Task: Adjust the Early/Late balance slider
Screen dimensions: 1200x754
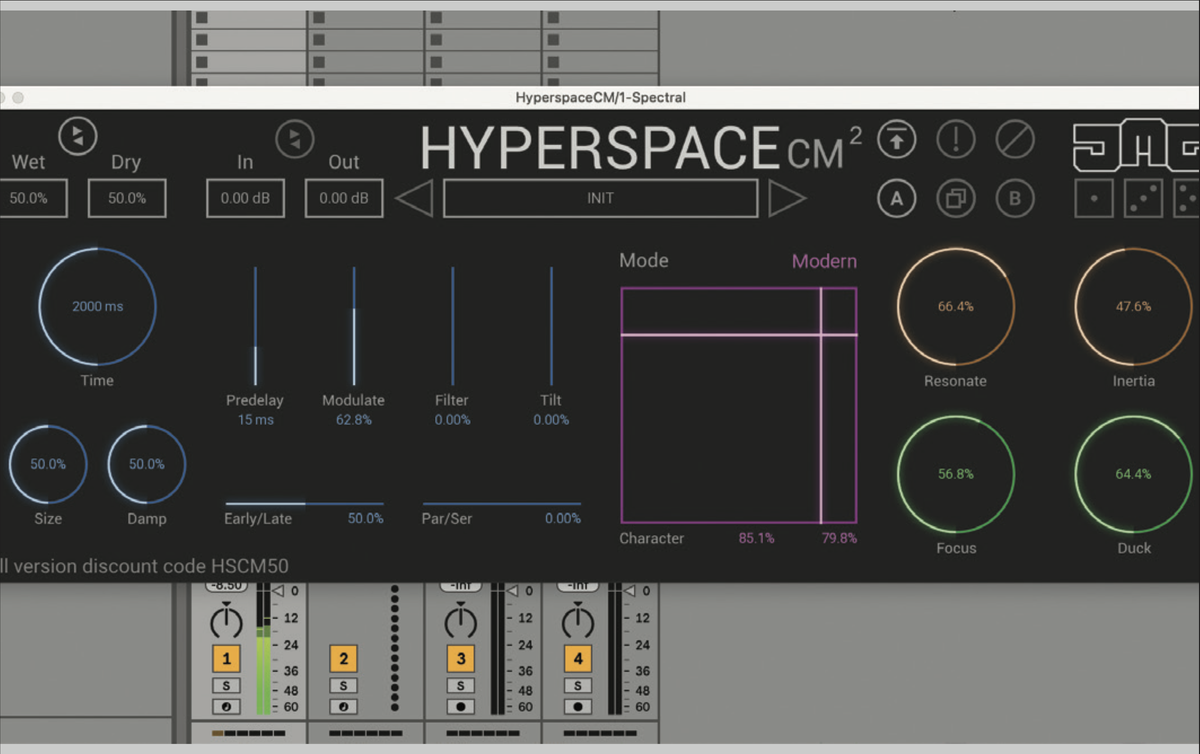Action: [x=305, y=502]
